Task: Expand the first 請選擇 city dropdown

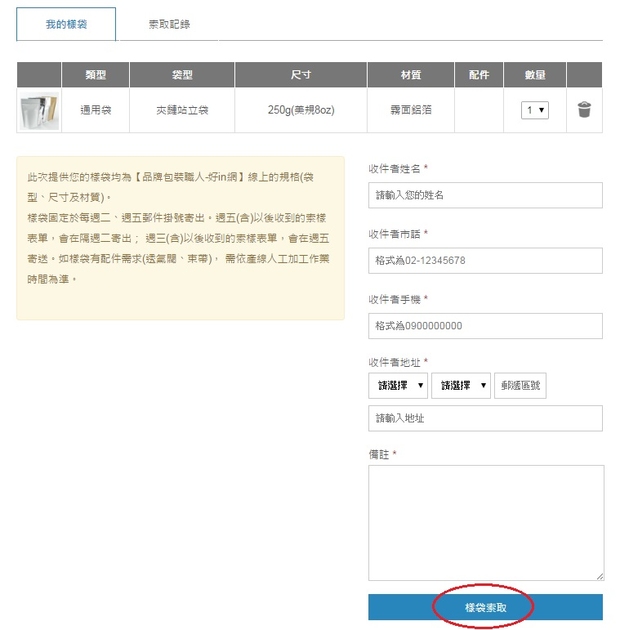Action: (x=398, y=385)
